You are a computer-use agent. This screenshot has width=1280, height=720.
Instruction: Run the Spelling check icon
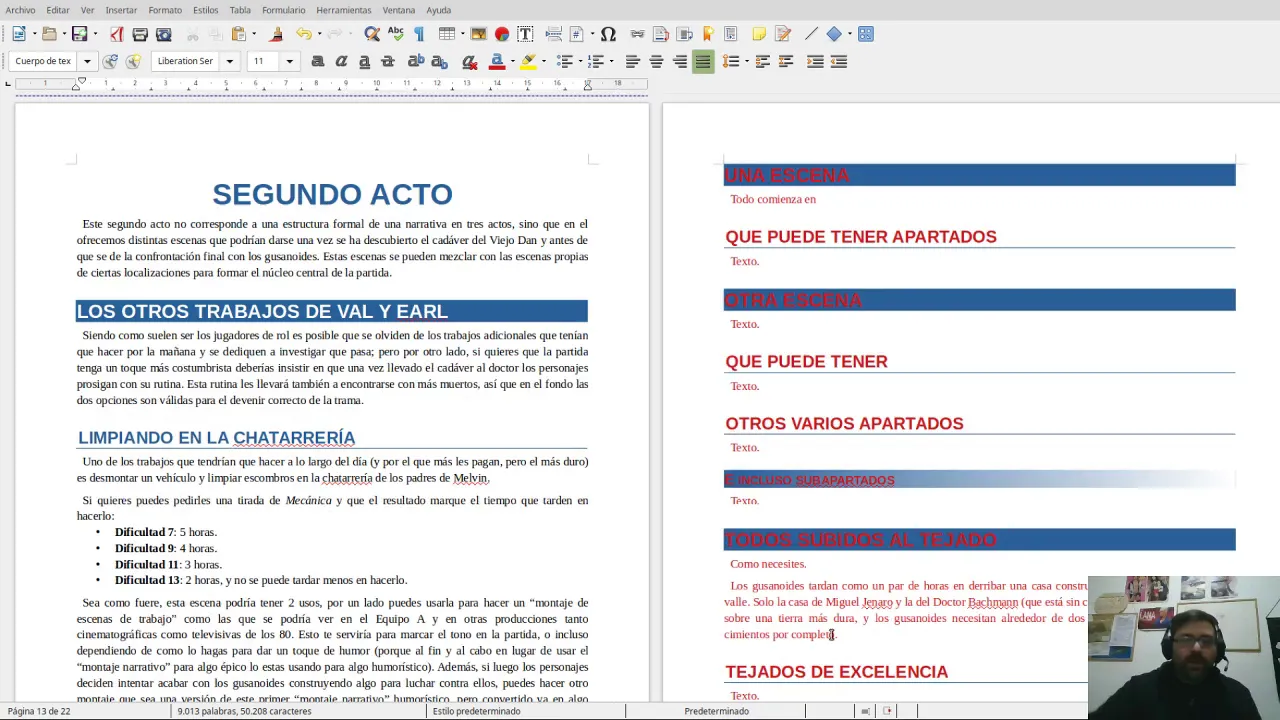coord(396,34)
